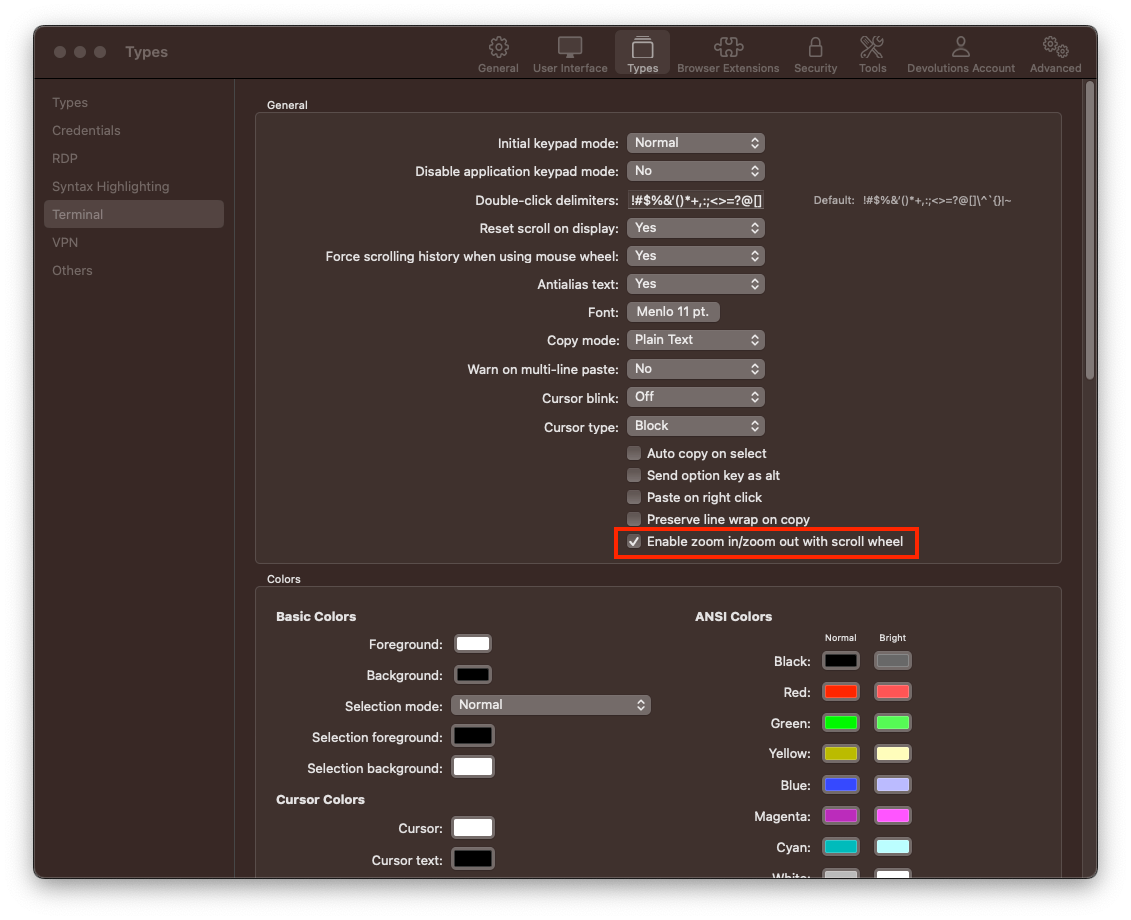Open the Initial keypad mode dropdown
Viewport: 1131px width, 920px height.
[695, 142]
